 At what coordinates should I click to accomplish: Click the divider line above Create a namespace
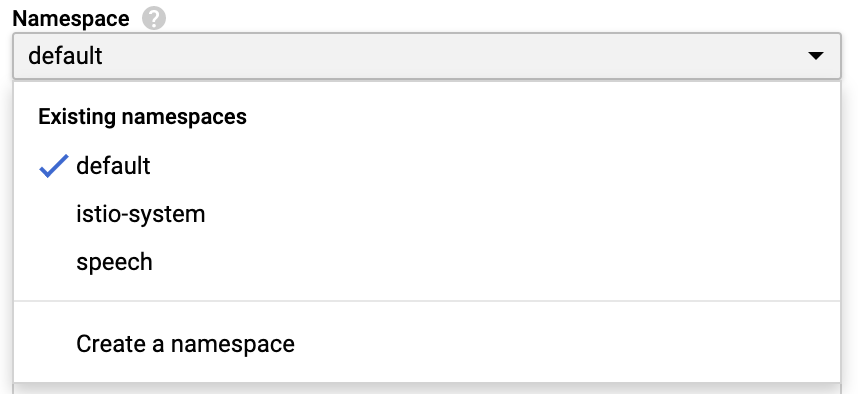tap(427, 301)
